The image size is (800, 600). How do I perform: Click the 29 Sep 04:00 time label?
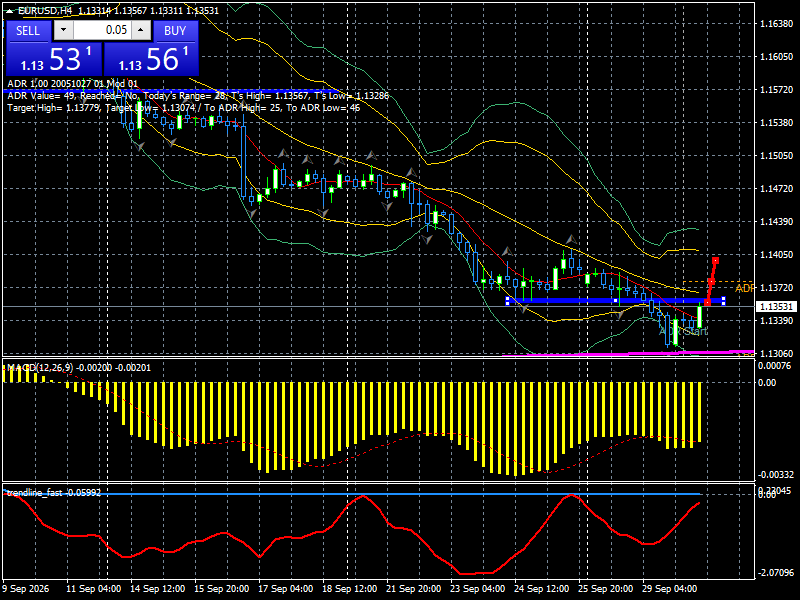669,588
